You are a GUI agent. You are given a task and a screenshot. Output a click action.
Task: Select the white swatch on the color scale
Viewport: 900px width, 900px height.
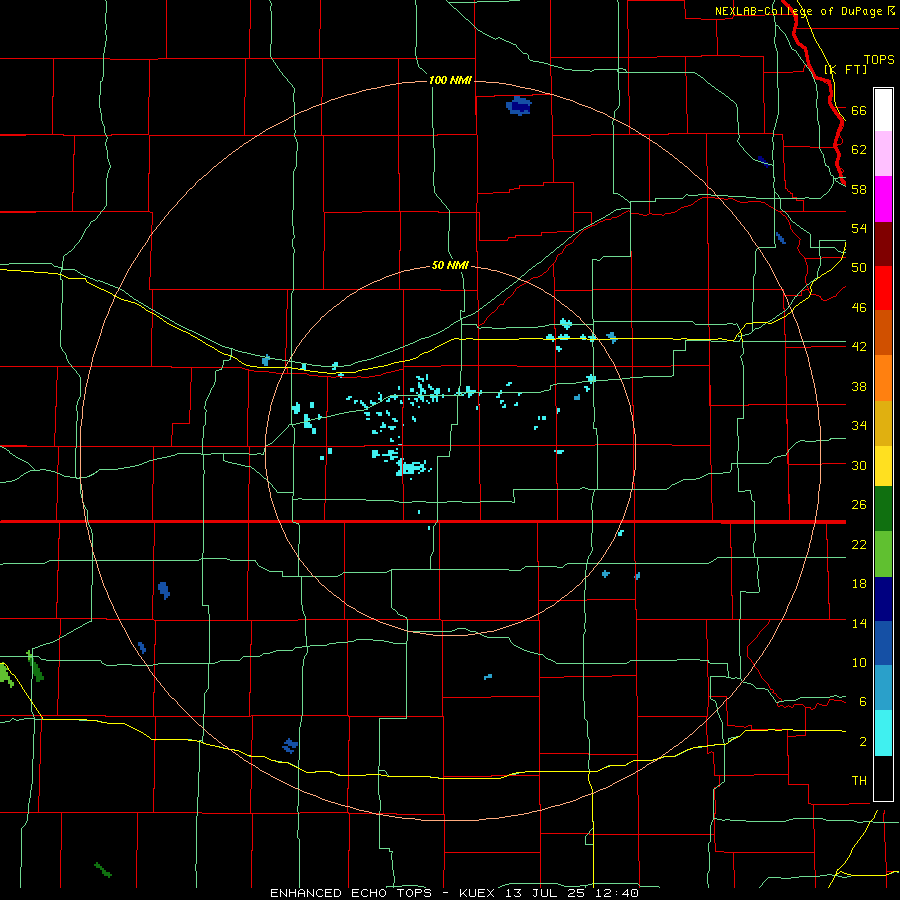pyautogui.click(x=883, y=110)
